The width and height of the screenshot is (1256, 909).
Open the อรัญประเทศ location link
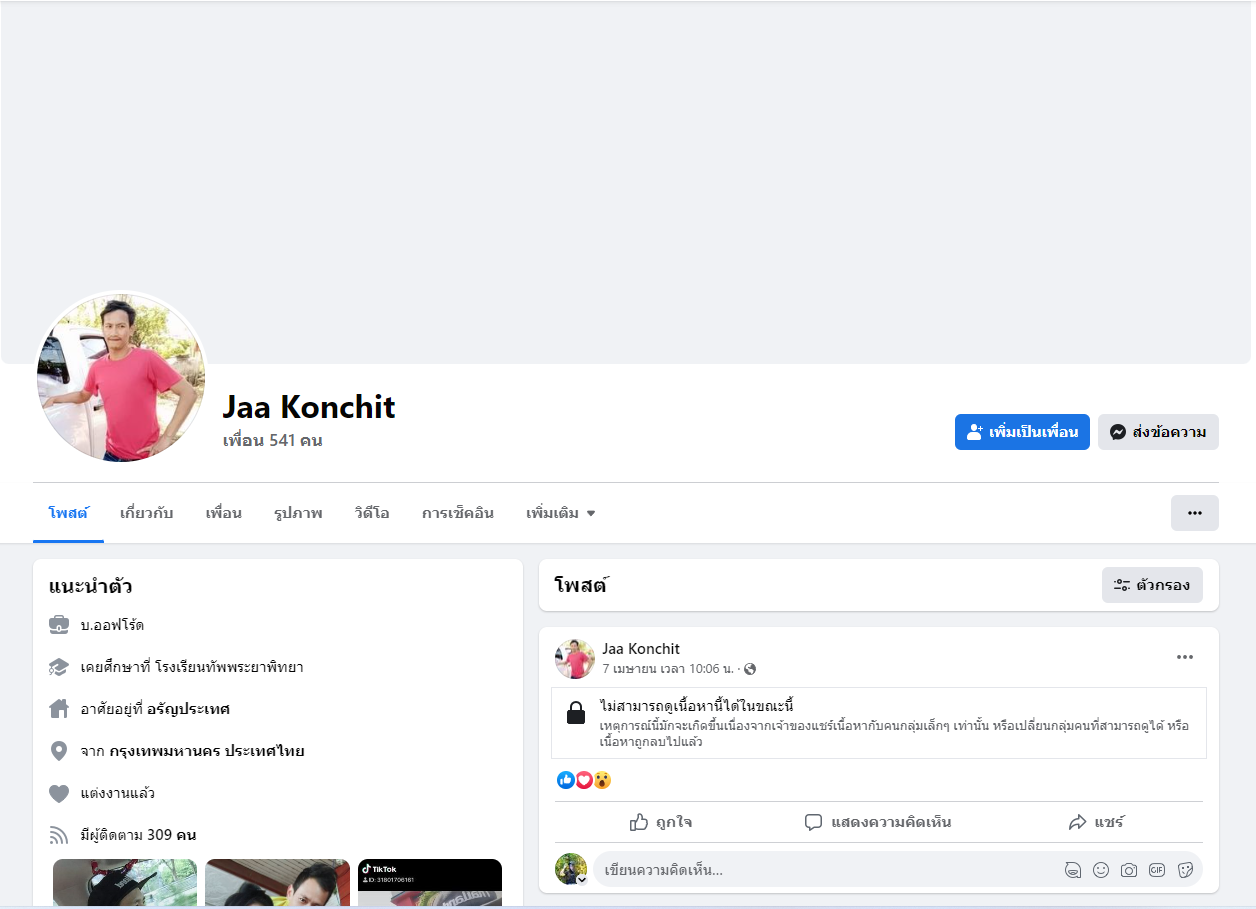188,709
